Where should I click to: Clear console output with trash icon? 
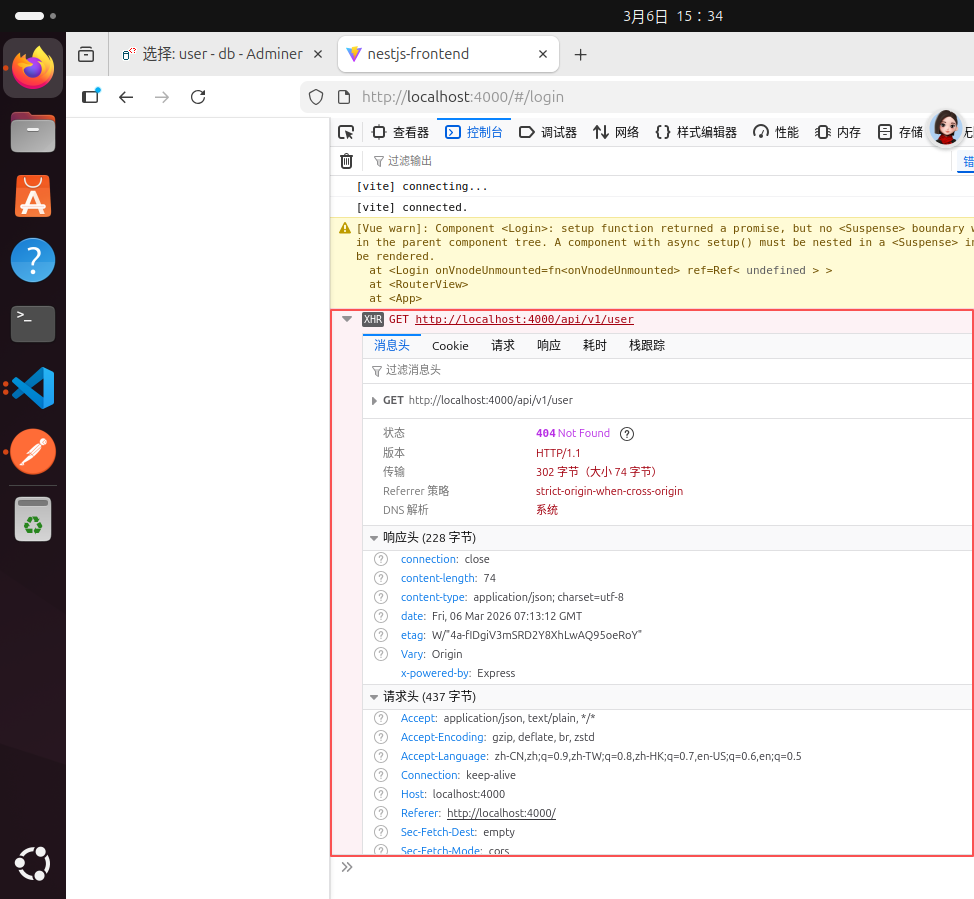pos(347,161)
